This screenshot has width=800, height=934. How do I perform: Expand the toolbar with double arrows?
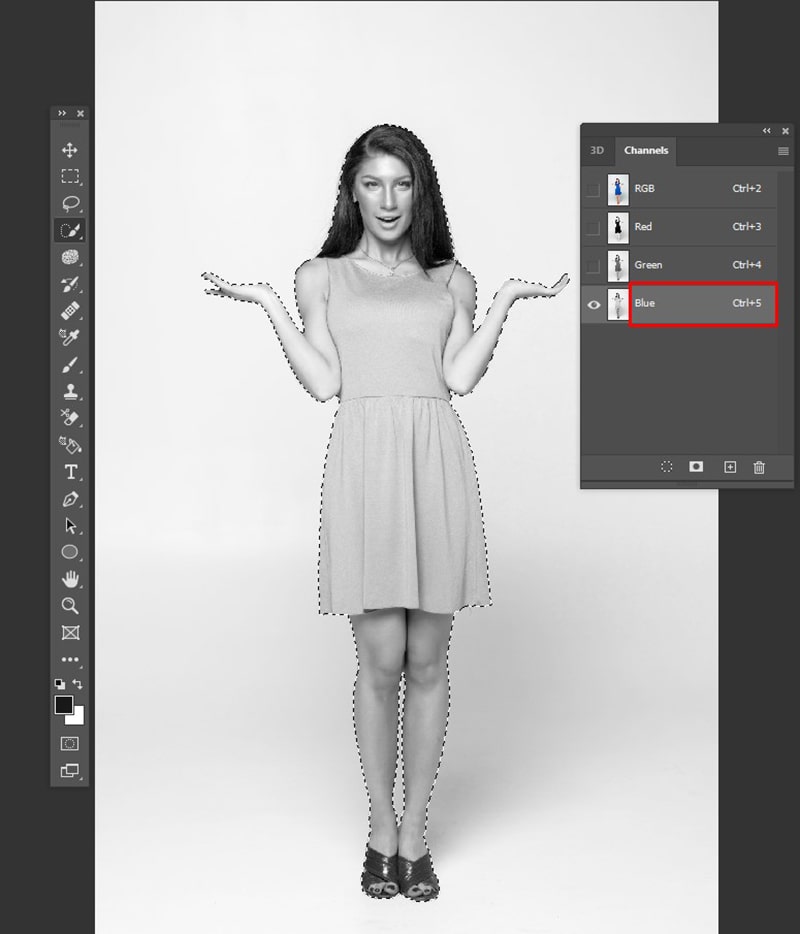click(62, 113)
